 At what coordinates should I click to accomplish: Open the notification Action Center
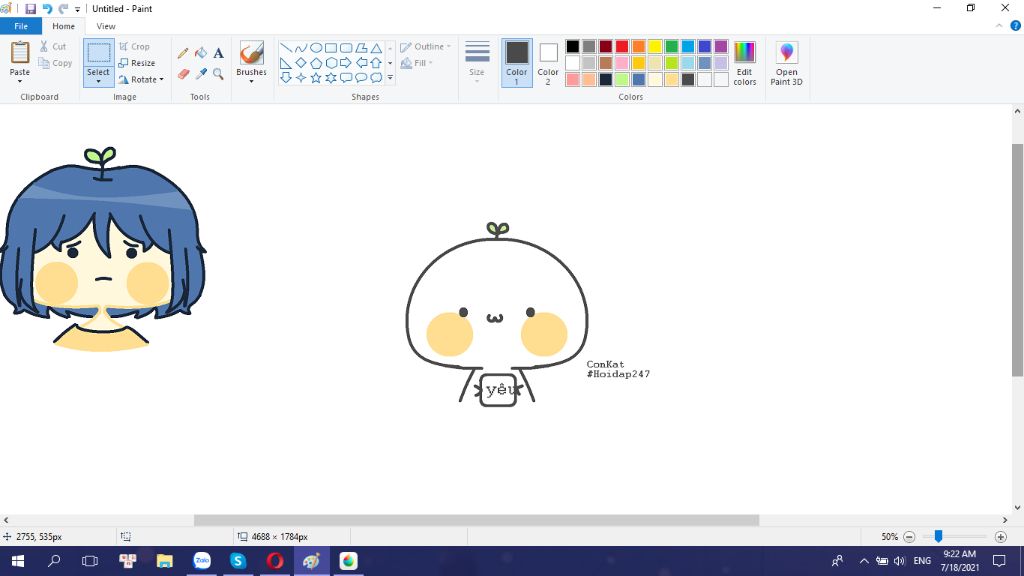999,561
